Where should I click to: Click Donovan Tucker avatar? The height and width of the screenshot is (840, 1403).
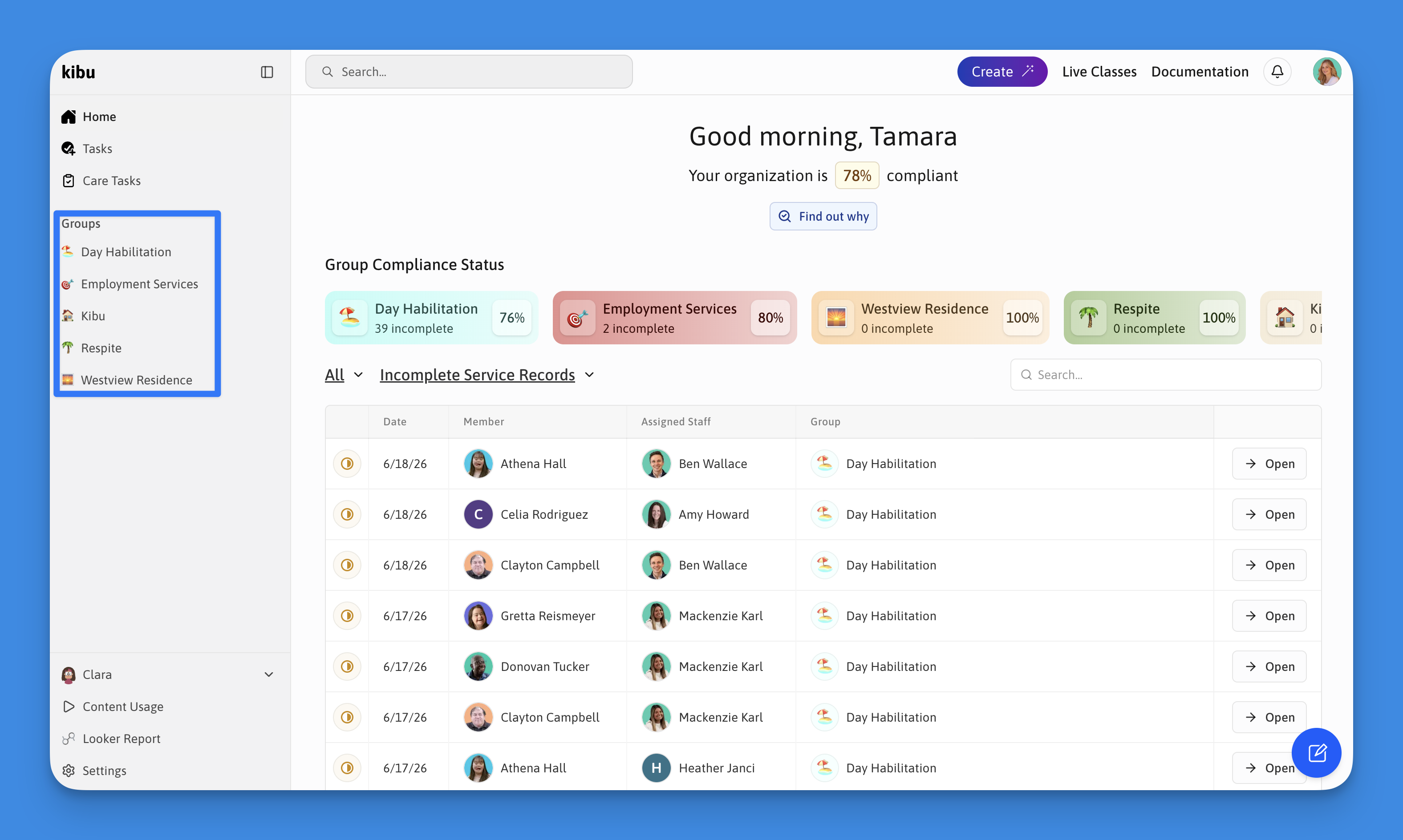(478, 666)
